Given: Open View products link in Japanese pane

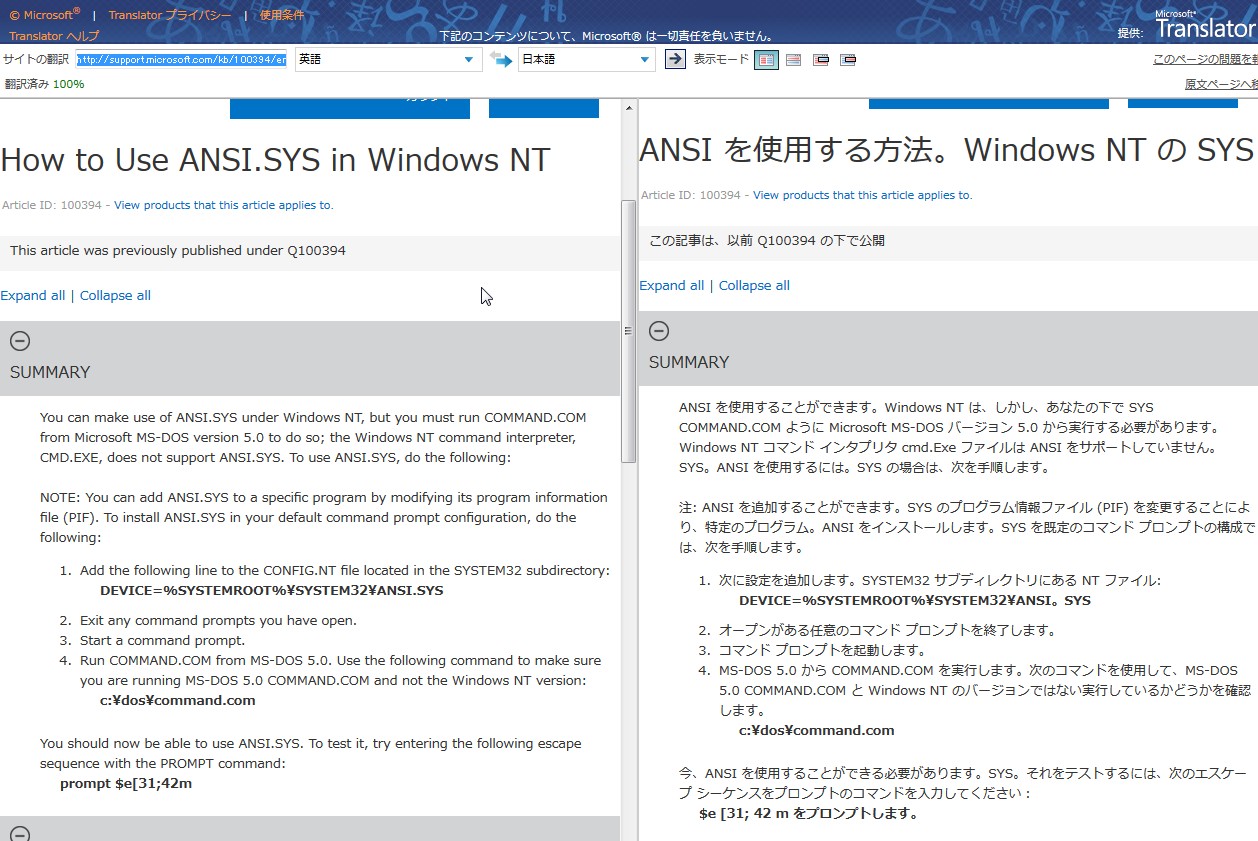Looking at the screenshot, I should (862, 195).
